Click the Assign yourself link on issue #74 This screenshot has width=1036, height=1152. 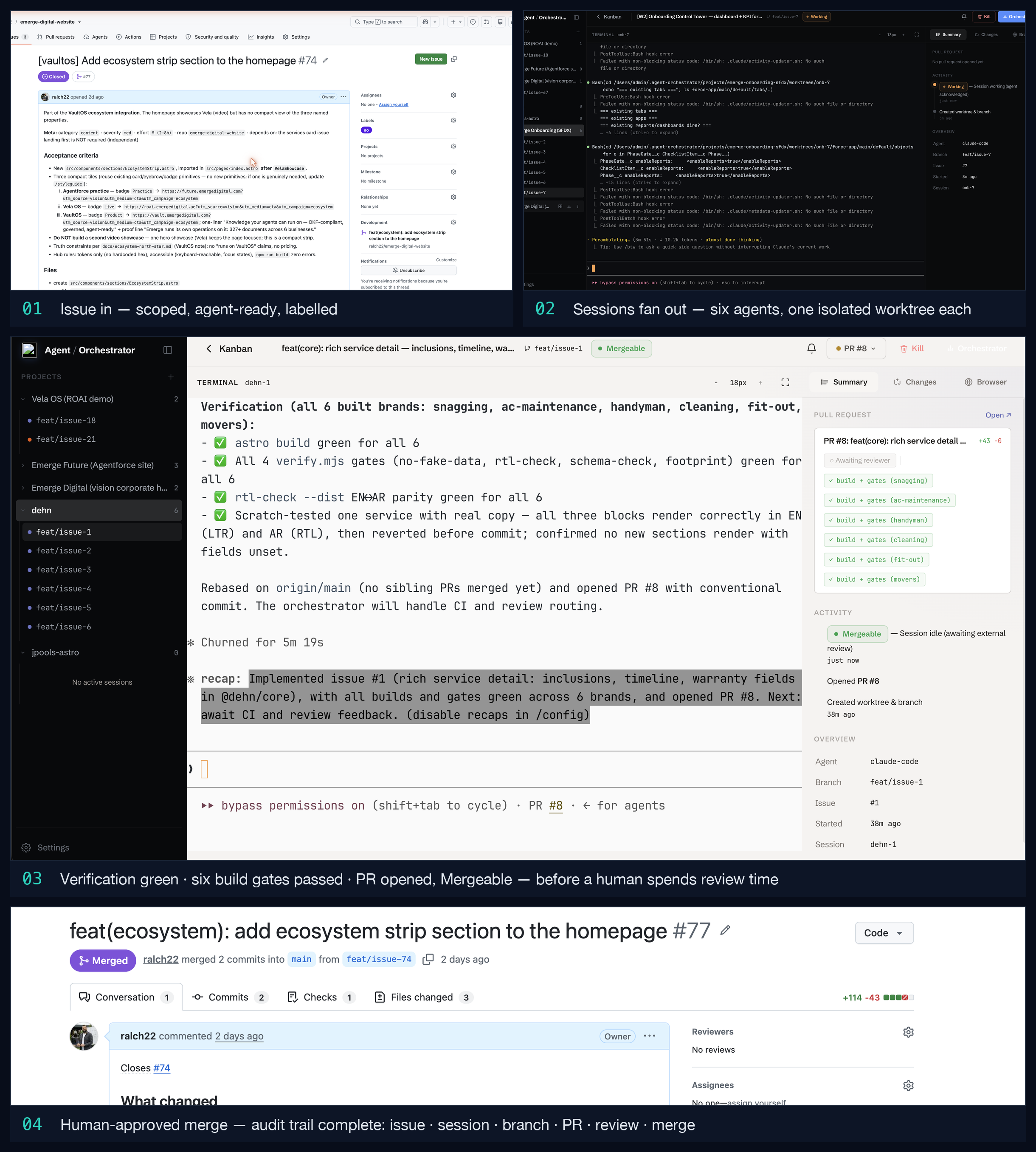click(393, 105)
